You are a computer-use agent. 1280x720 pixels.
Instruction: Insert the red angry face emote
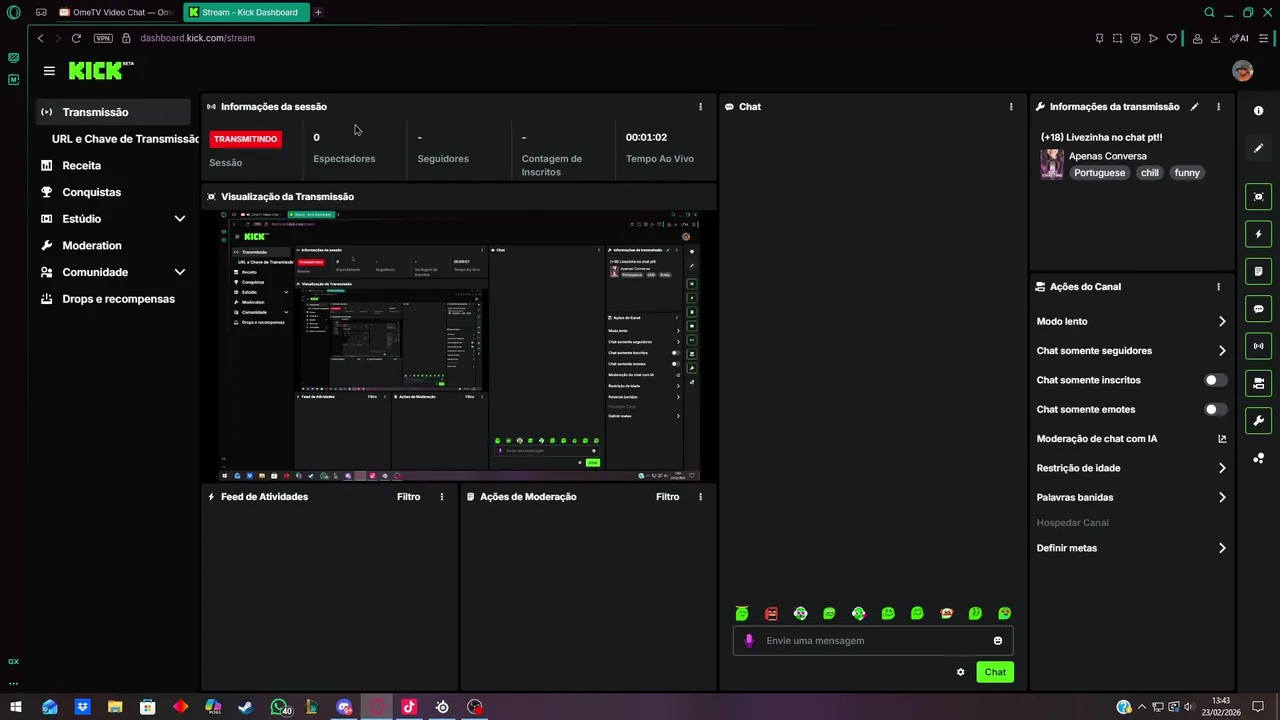771,613
